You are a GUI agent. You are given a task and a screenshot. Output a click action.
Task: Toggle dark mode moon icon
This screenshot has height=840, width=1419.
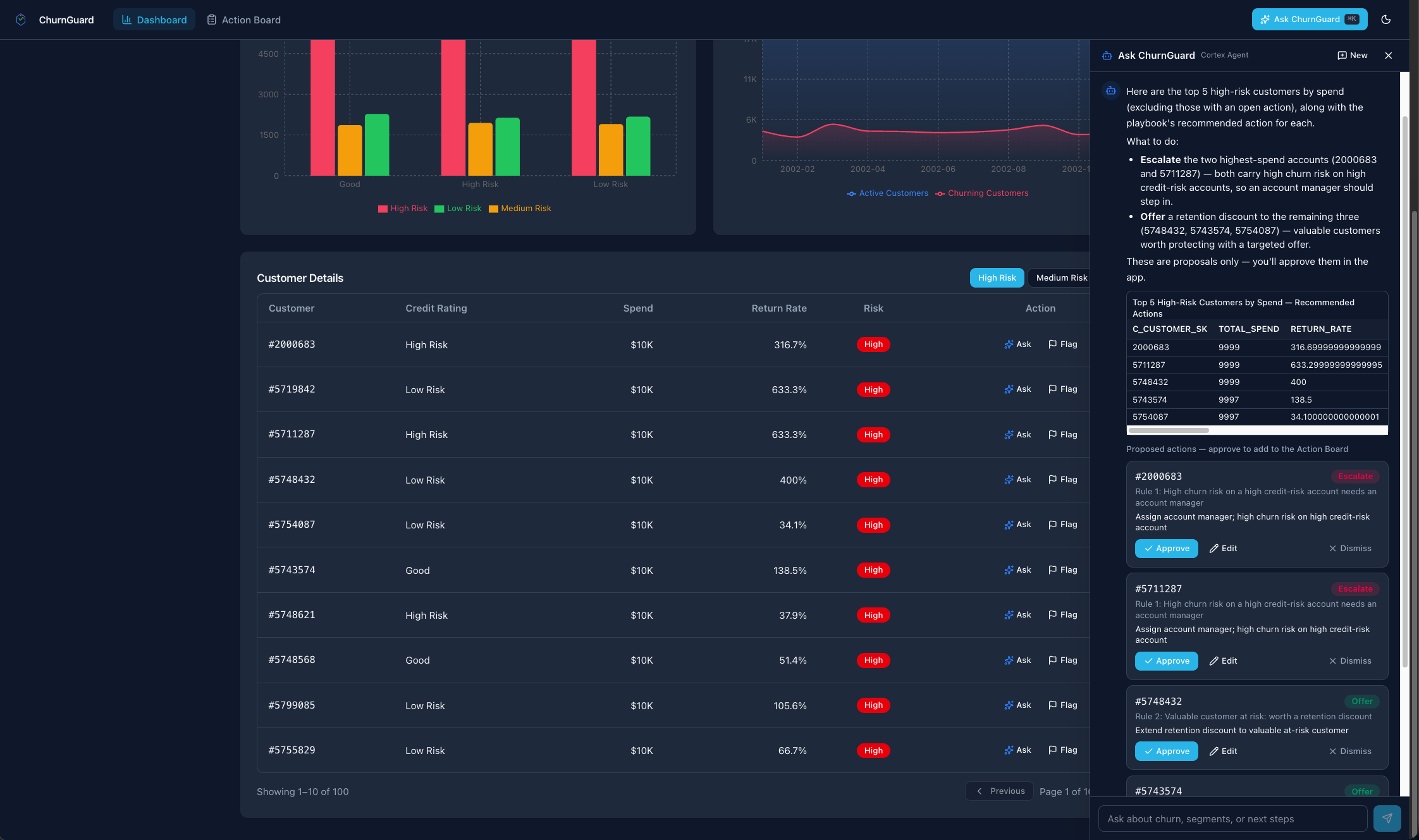[x=1385, y=20]
